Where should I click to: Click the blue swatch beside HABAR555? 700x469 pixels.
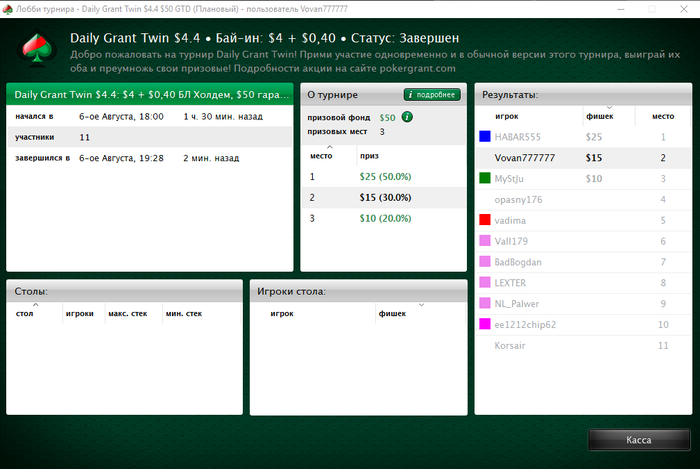pyautogui.click(x=485, y=137)
